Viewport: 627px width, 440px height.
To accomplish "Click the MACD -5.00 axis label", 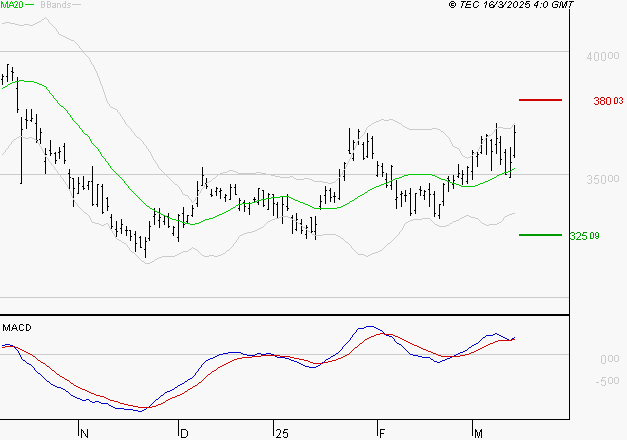I will click(607, 381).
